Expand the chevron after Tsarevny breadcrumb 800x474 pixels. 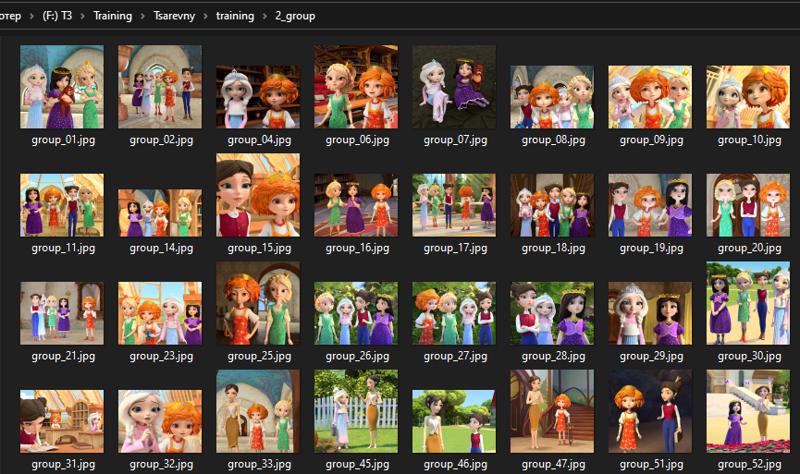(206, 16)
